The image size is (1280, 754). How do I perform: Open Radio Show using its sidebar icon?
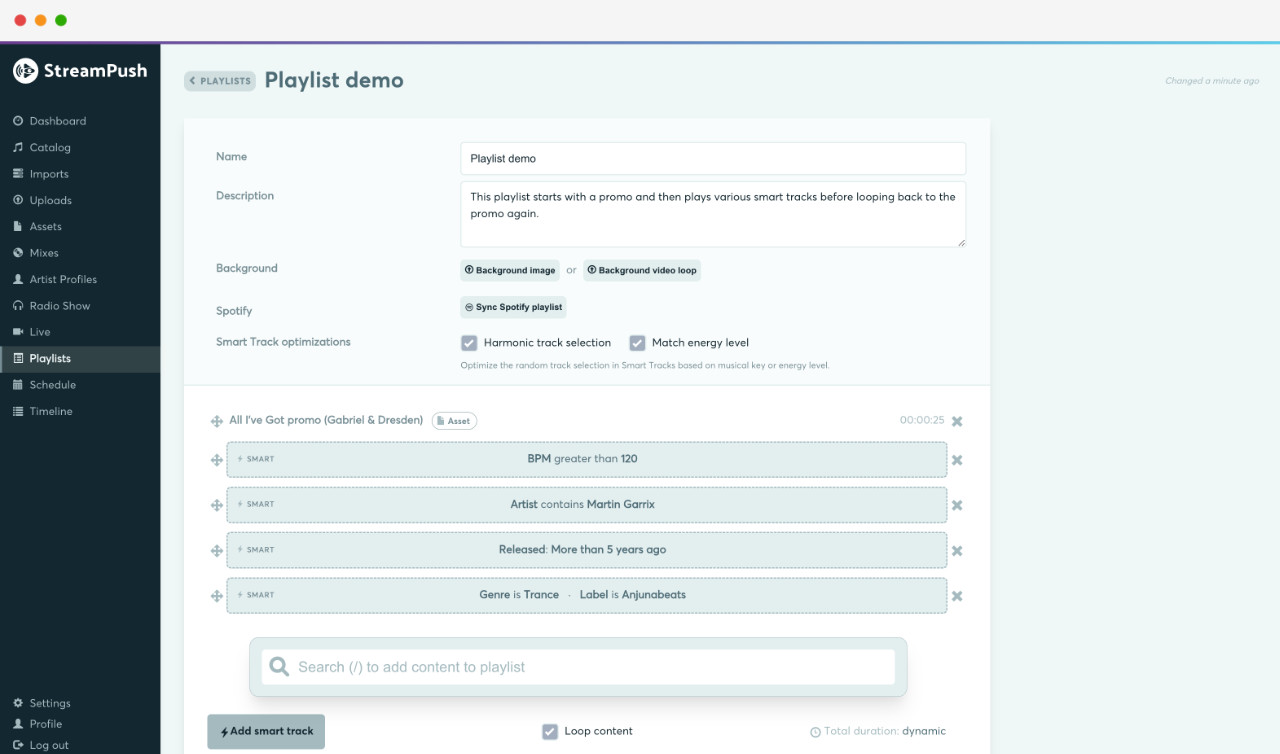[20, 305]
